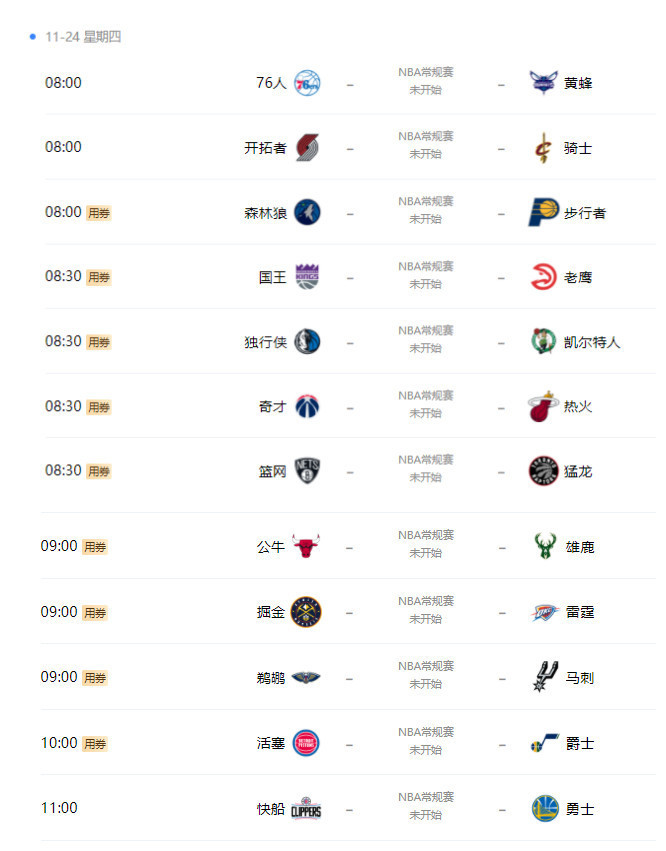The image size is (666, 851).
Task: Click the Timberwolves team logo
Action: click(307, 212)
